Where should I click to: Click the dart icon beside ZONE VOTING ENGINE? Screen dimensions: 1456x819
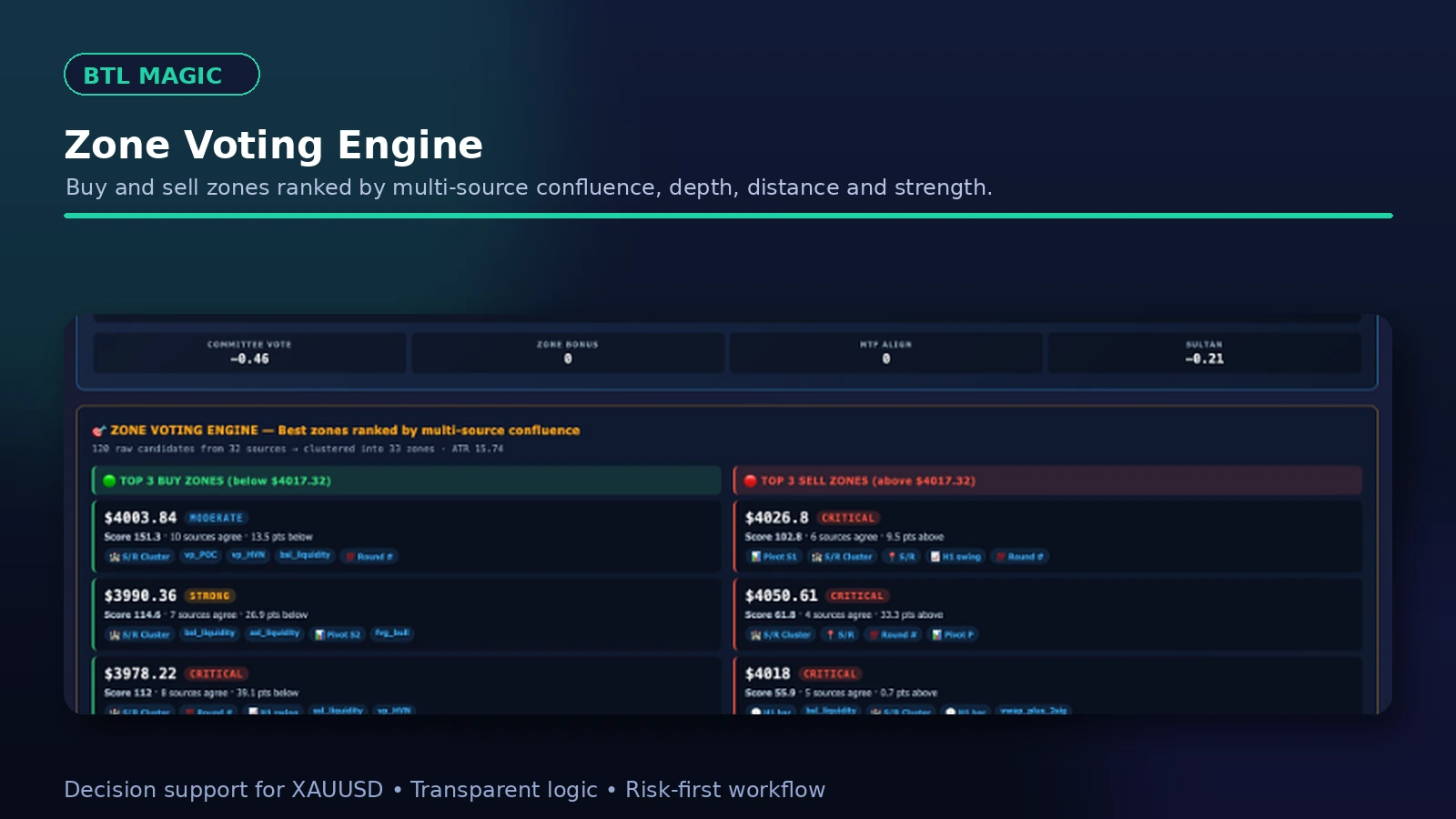click(99, 430)
